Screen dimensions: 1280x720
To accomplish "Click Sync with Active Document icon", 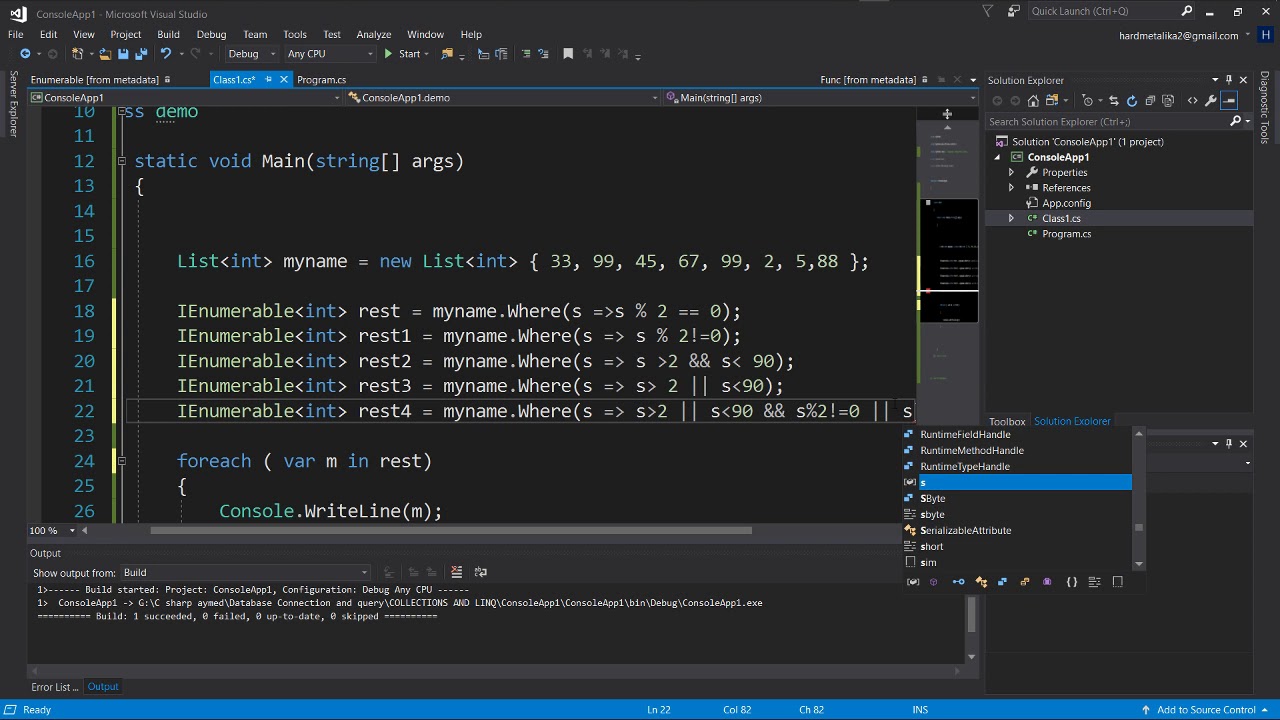I will coord(1114,101).
